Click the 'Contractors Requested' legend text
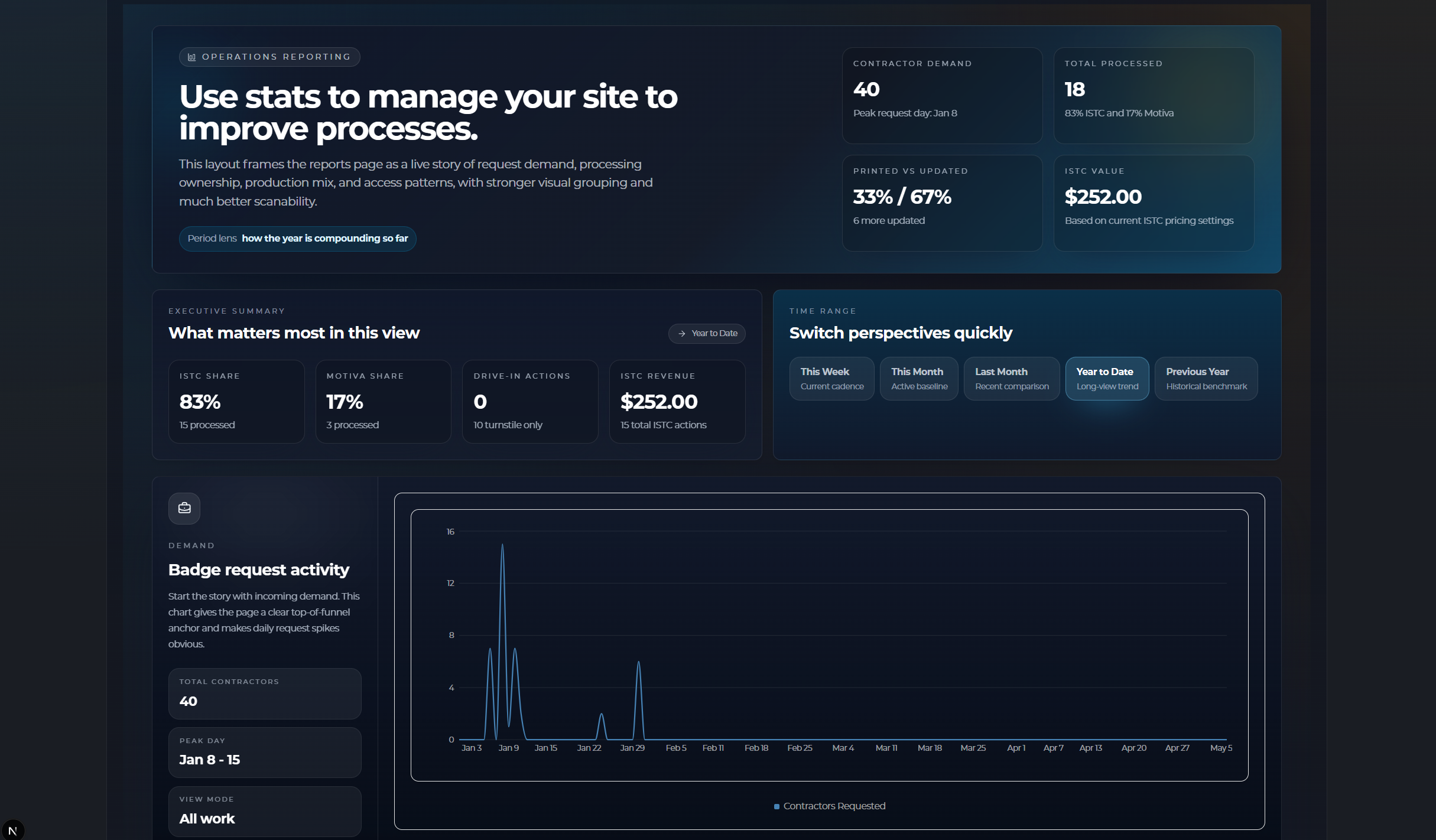 point(834,806)
